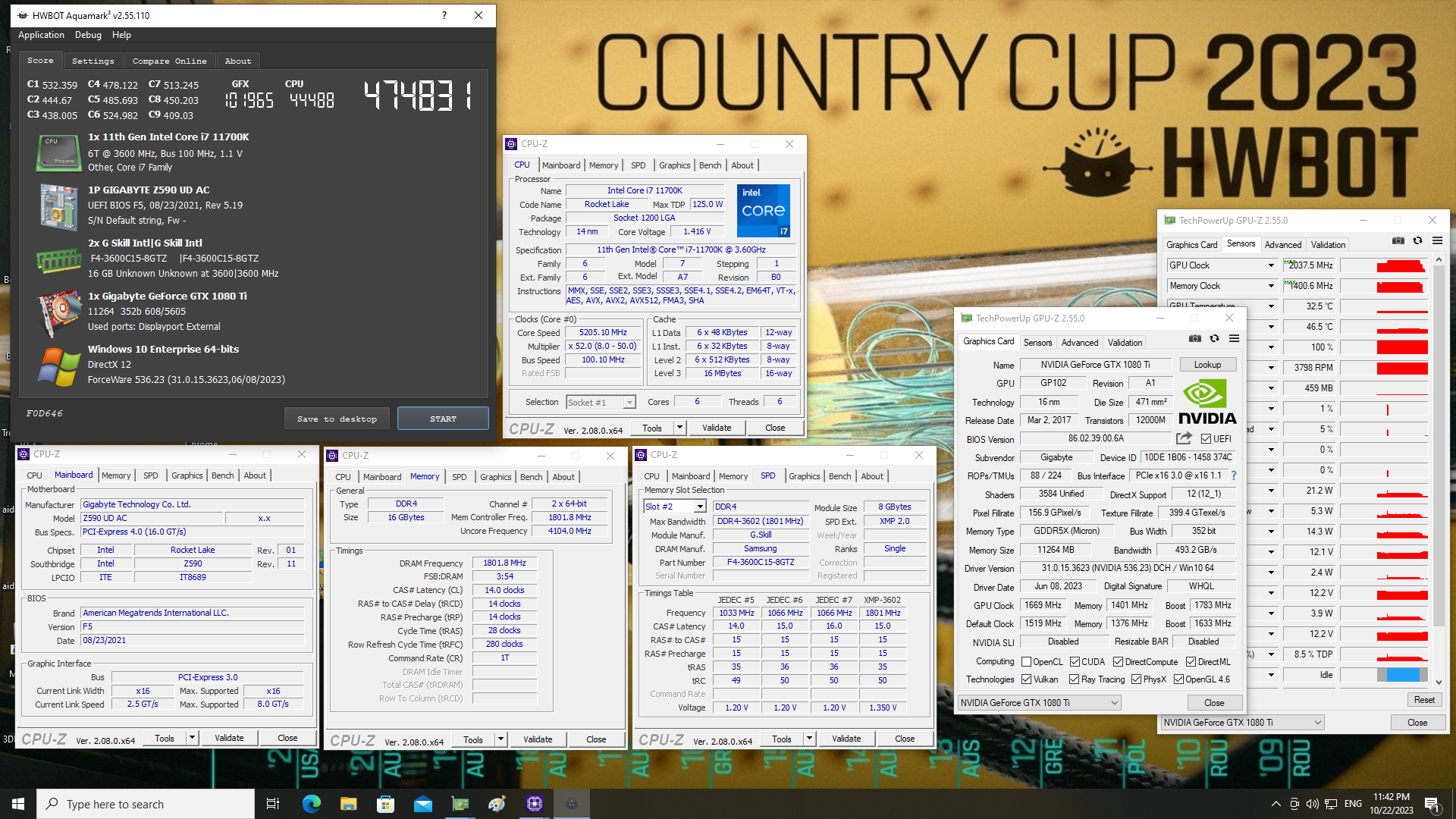Open GPU Clock sensor dropdown
1456x819 pixels.
pos(1271,265)
